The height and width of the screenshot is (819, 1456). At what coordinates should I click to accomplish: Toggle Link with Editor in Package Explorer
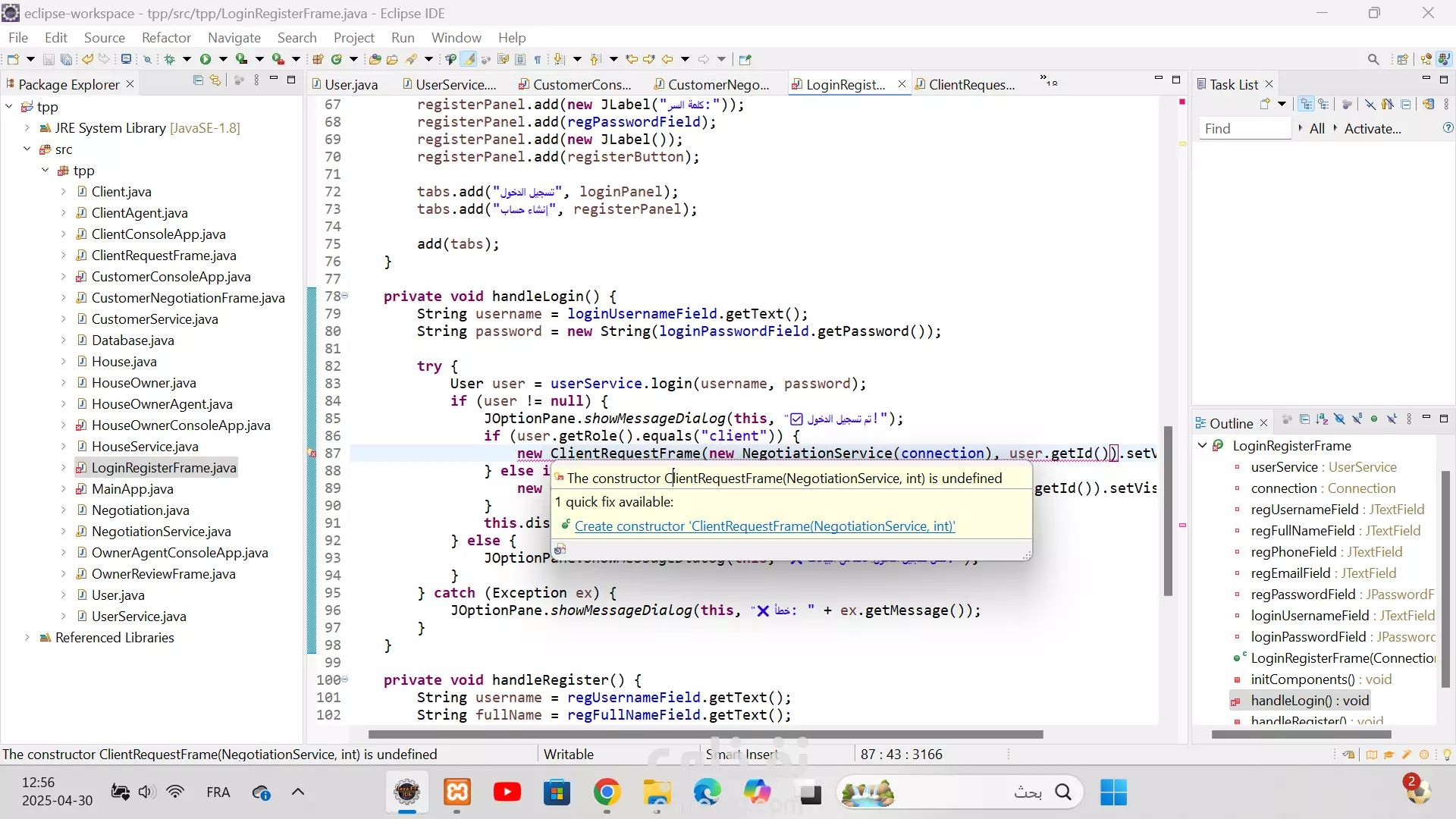tap(215, 80)
